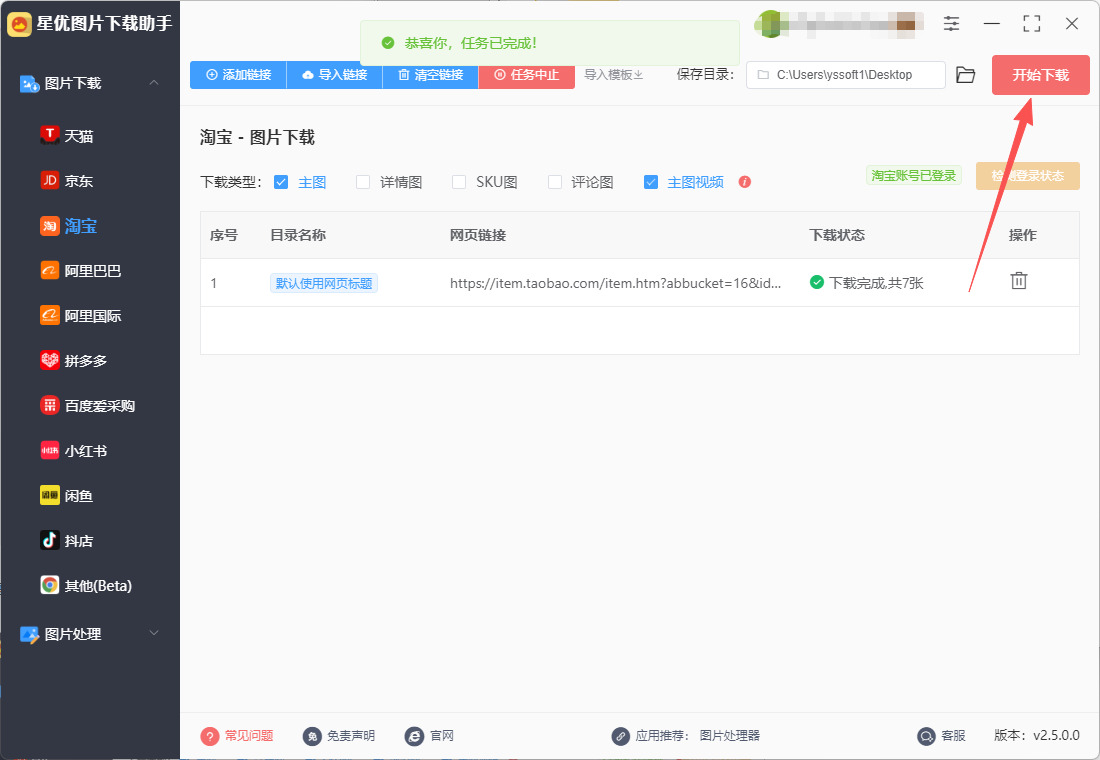This screenshot has height=760, width=1100.
Task: Click 导入链接 button
Action: click(335, 74)
